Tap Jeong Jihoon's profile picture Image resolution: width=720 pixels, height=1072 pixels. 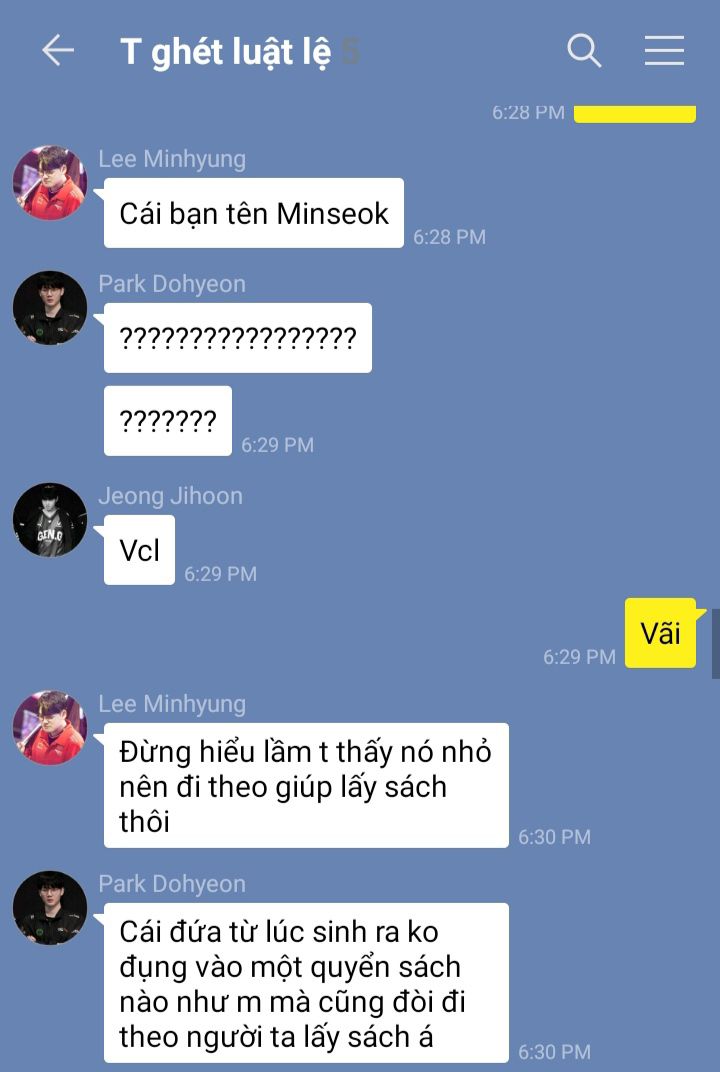point(50,520)
